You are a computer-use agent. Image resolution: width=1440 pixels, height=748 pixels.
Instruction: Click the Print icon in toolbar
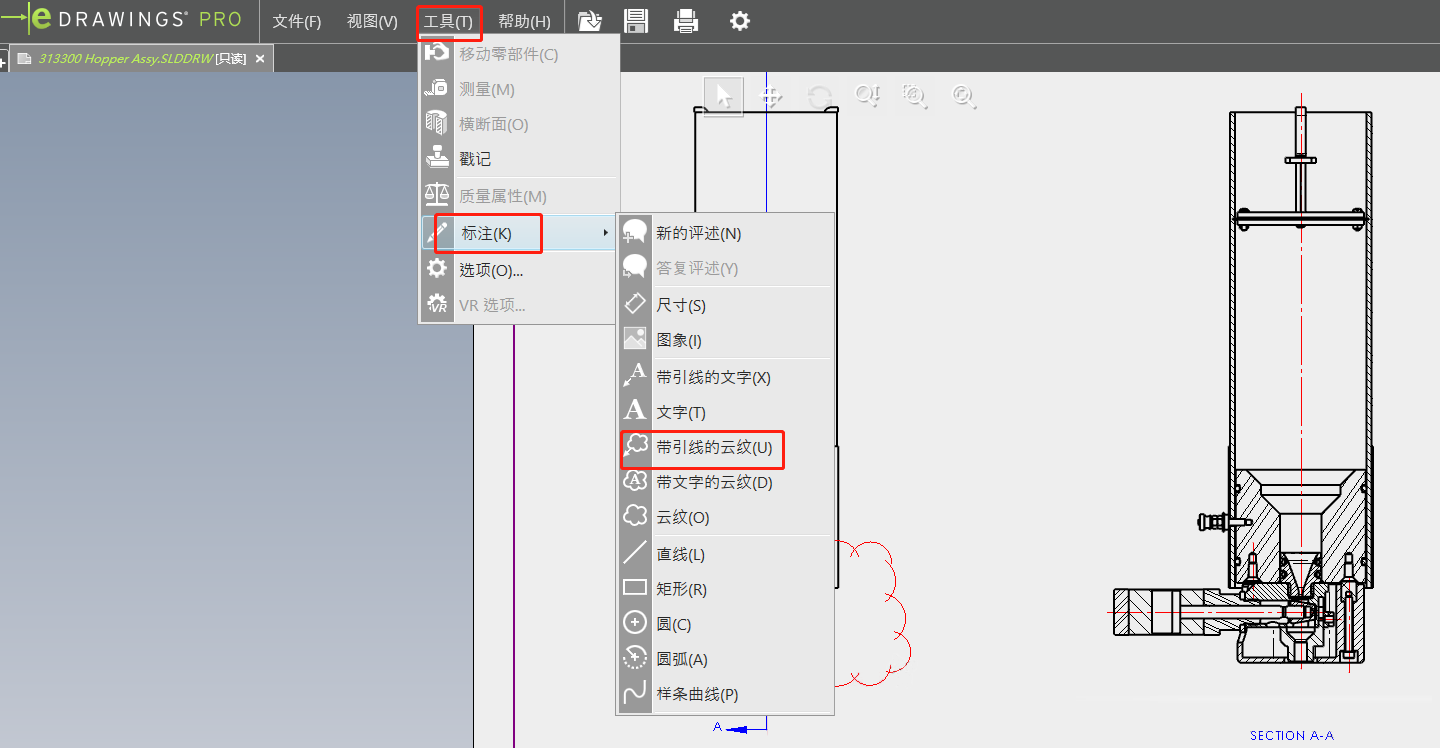686,21
